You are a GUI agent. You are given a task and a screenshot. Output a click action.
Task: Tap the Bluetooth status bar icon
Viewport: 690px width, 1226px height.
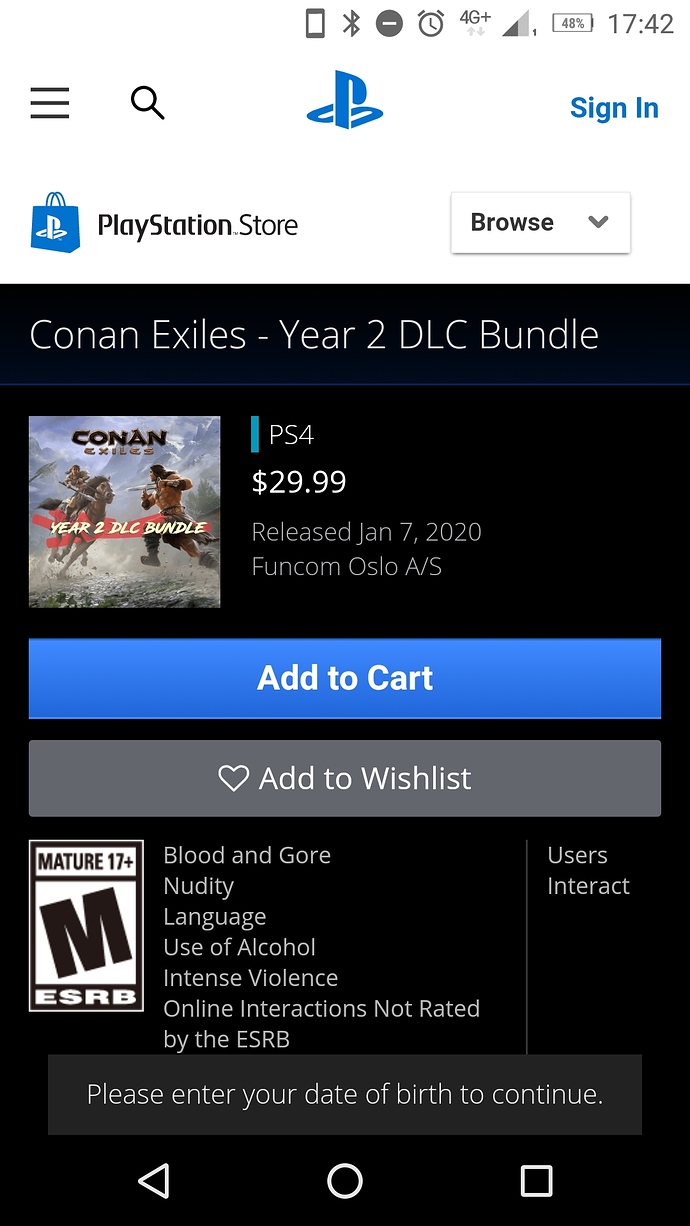[351, 22]
